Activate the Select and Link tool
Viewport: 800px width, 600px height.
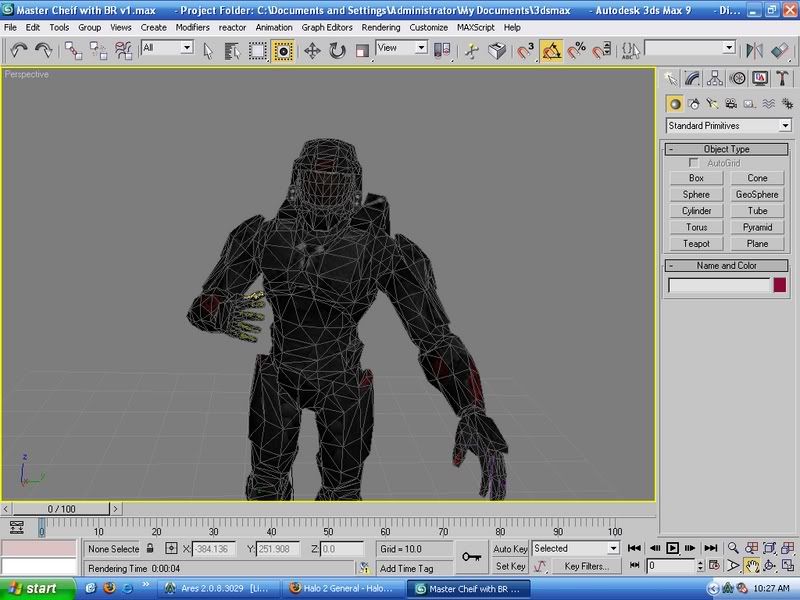point(73,51)
